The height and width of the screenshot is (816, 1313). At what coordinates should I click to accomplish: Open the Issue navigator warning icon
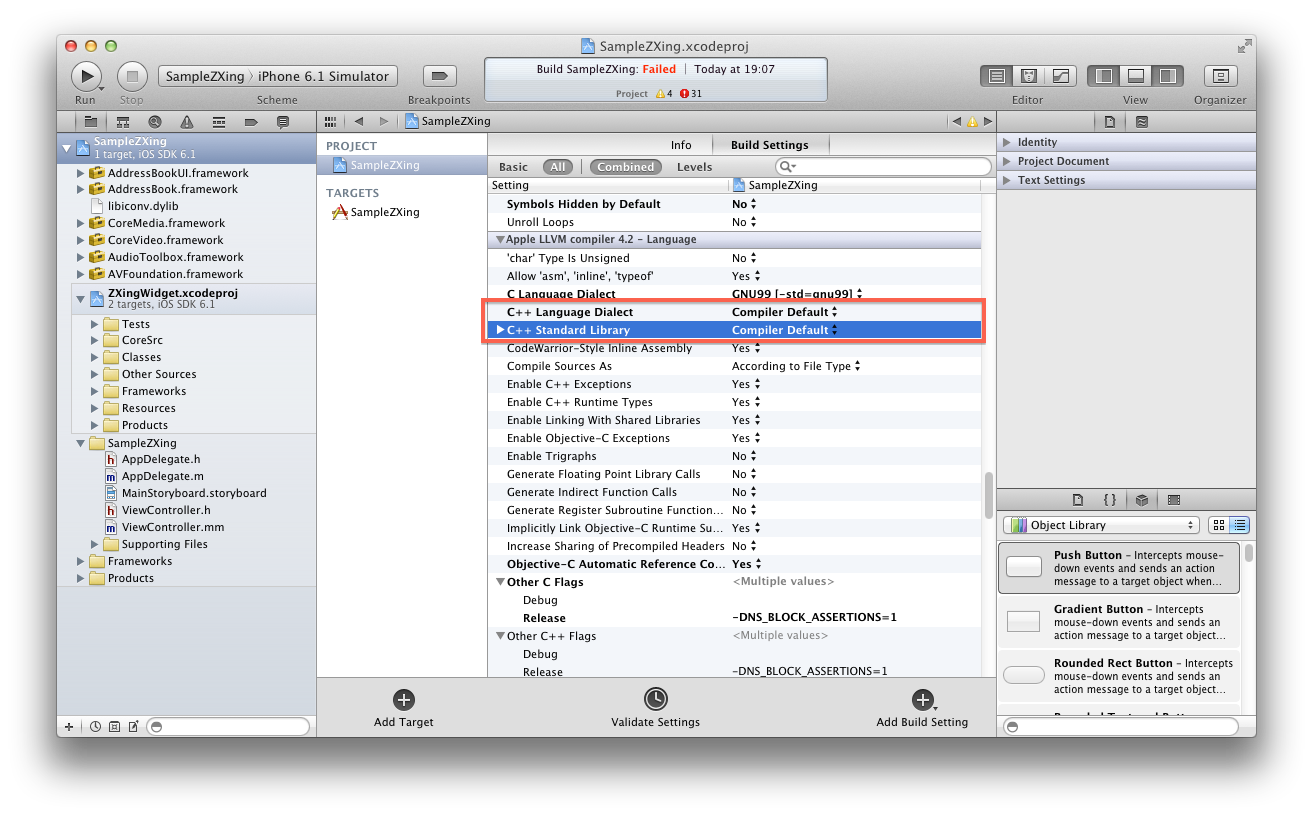click(x=186, y=121)
